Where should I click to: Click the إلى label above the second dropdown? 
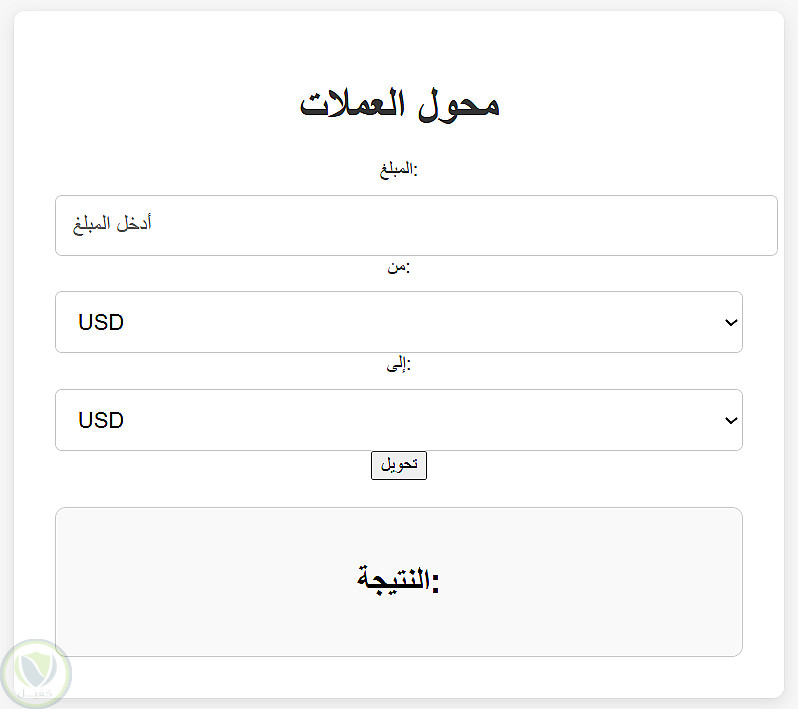click(x=398, y=365)
